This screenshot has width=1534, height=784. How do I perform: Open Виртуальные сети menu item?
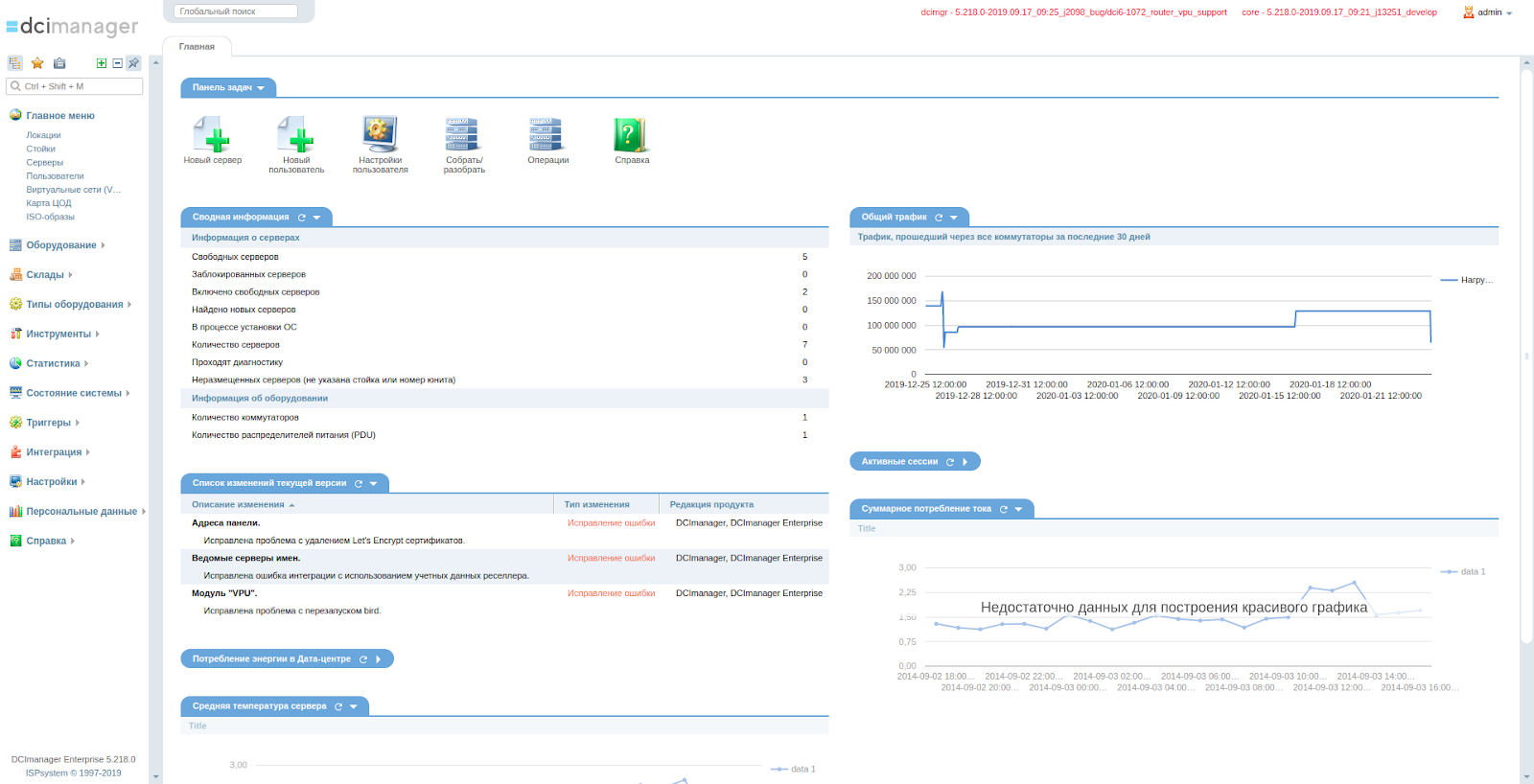(x=73, y=190)
